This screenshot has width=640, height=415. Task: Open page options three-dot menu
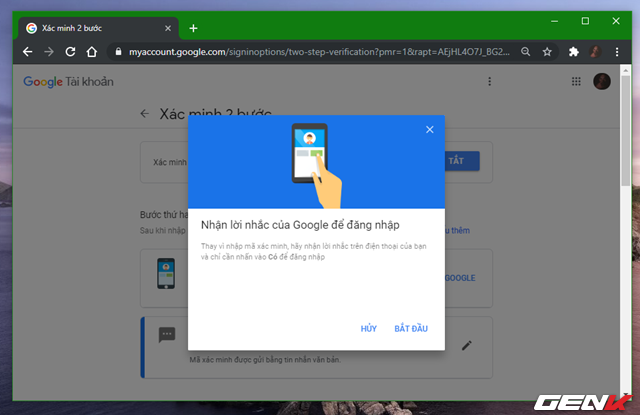(489, 82)
